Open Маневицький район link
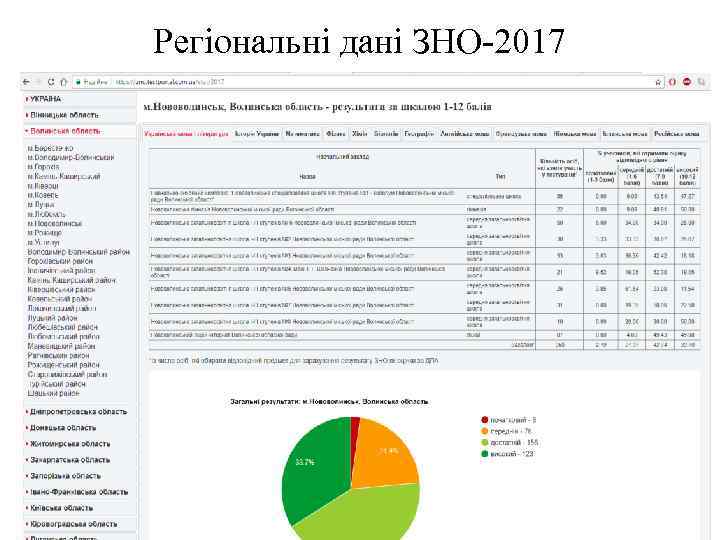720x540 pixels. (62, 346)
